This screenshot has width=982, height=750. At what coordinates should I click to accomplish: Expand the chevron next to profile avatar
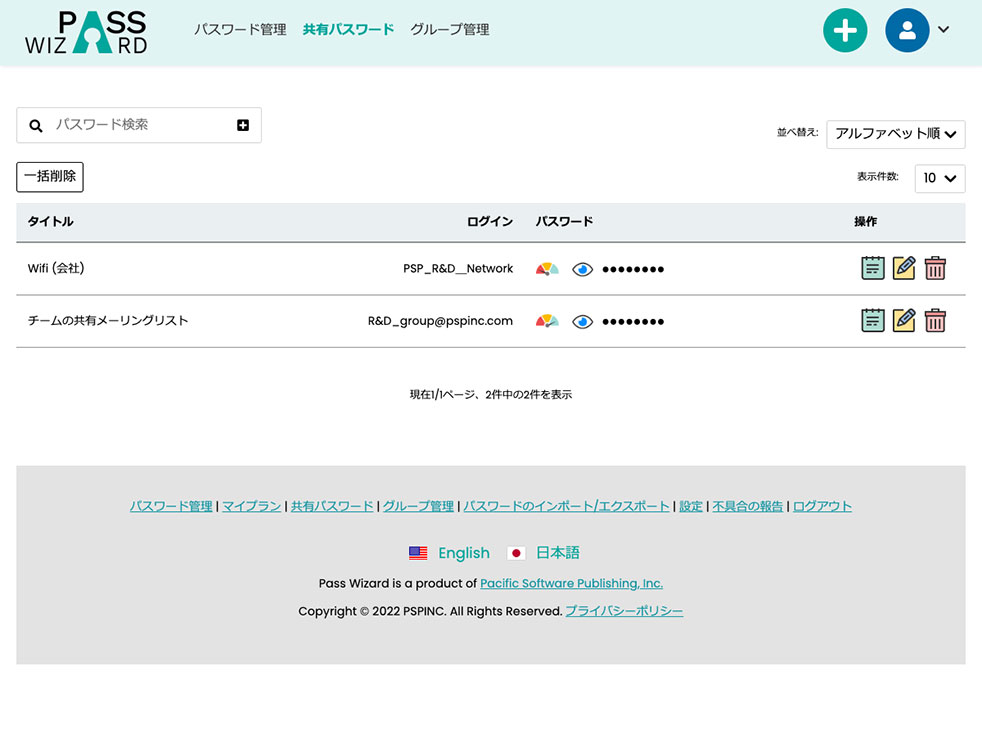pyautogui.click(x=944, y=29)
